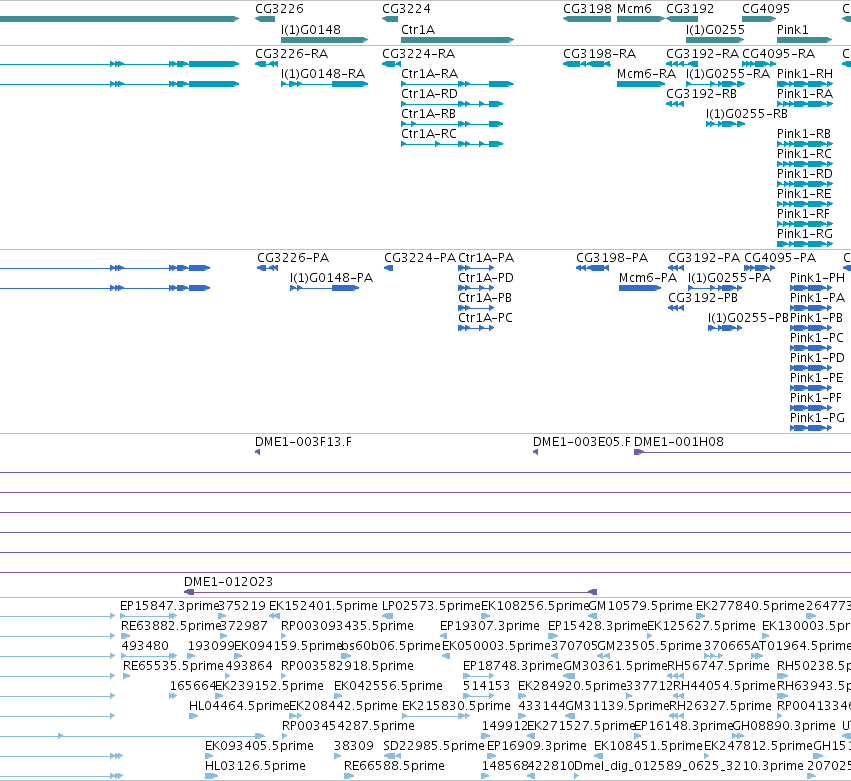Select the DME1-003E05.F clone label
The image size is (851, 781).
582,442
